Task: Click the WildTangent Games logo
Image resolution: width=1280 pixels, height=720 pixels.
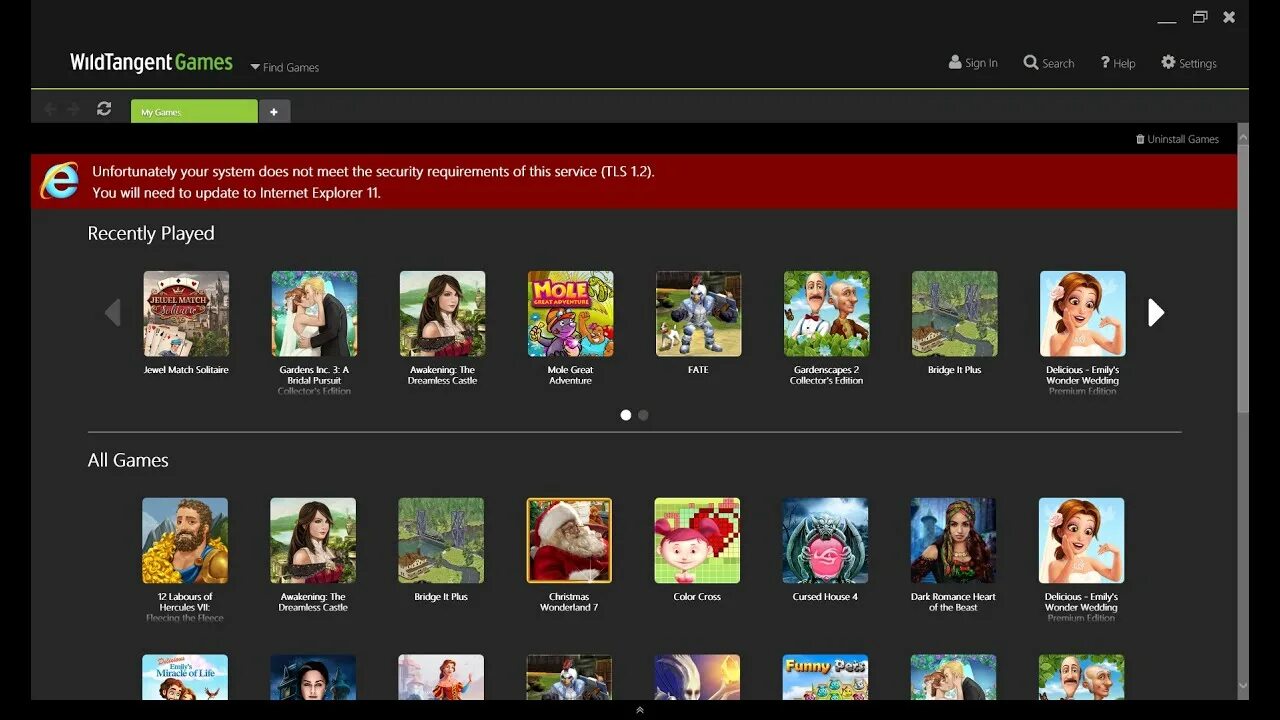Action: tap(151, 62)
